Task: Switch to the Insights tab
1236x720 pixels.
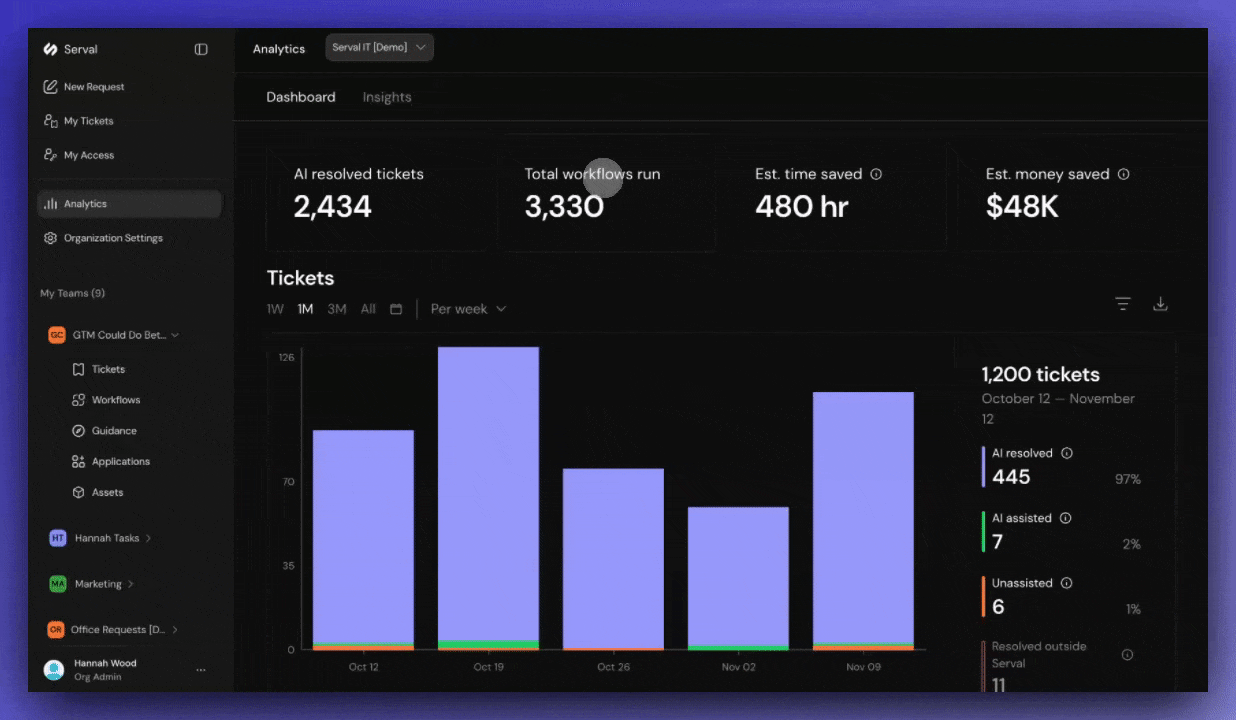Action: click(387, 96)
